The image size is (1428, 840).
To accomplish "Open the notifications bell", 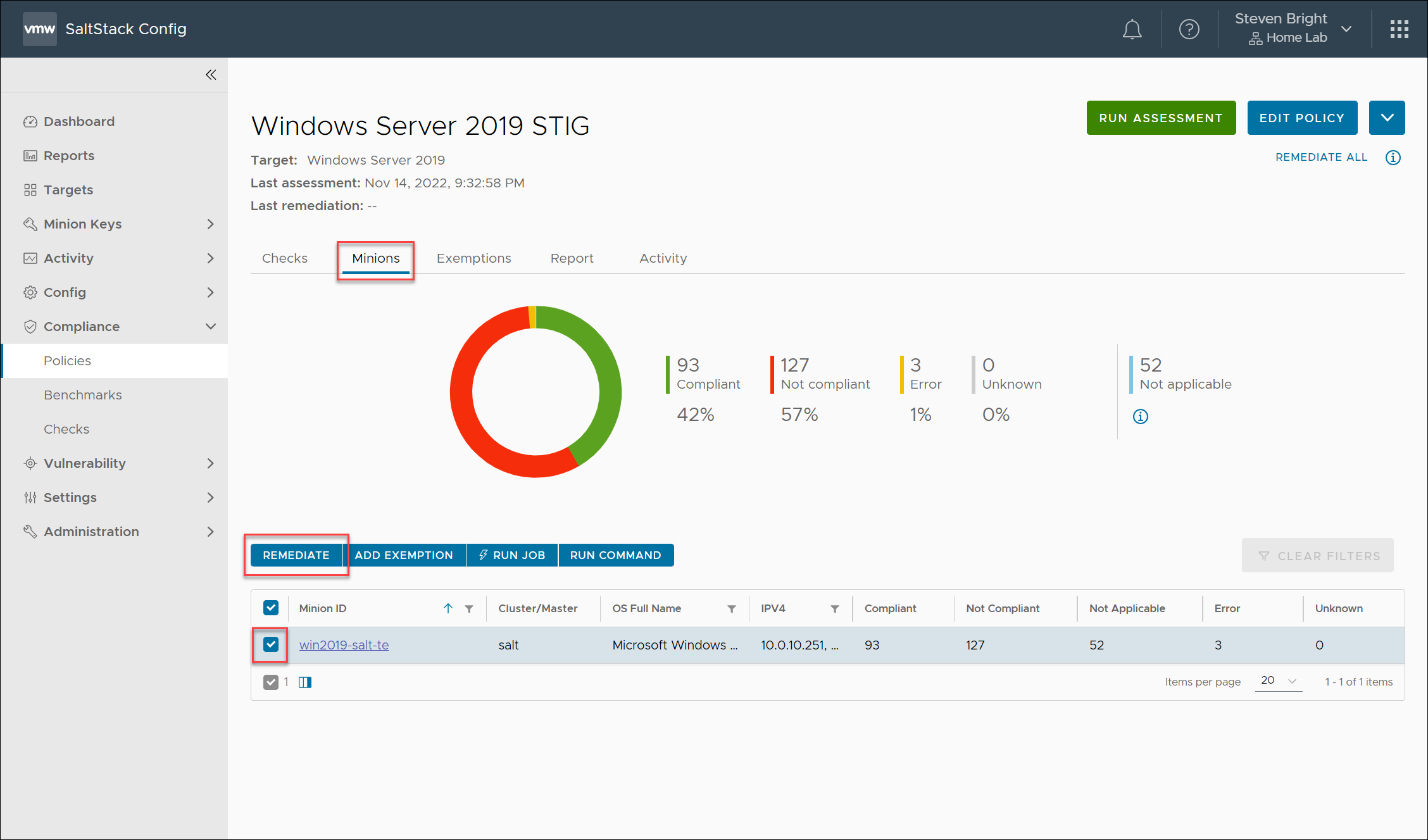I will (x=1132, y=28).
